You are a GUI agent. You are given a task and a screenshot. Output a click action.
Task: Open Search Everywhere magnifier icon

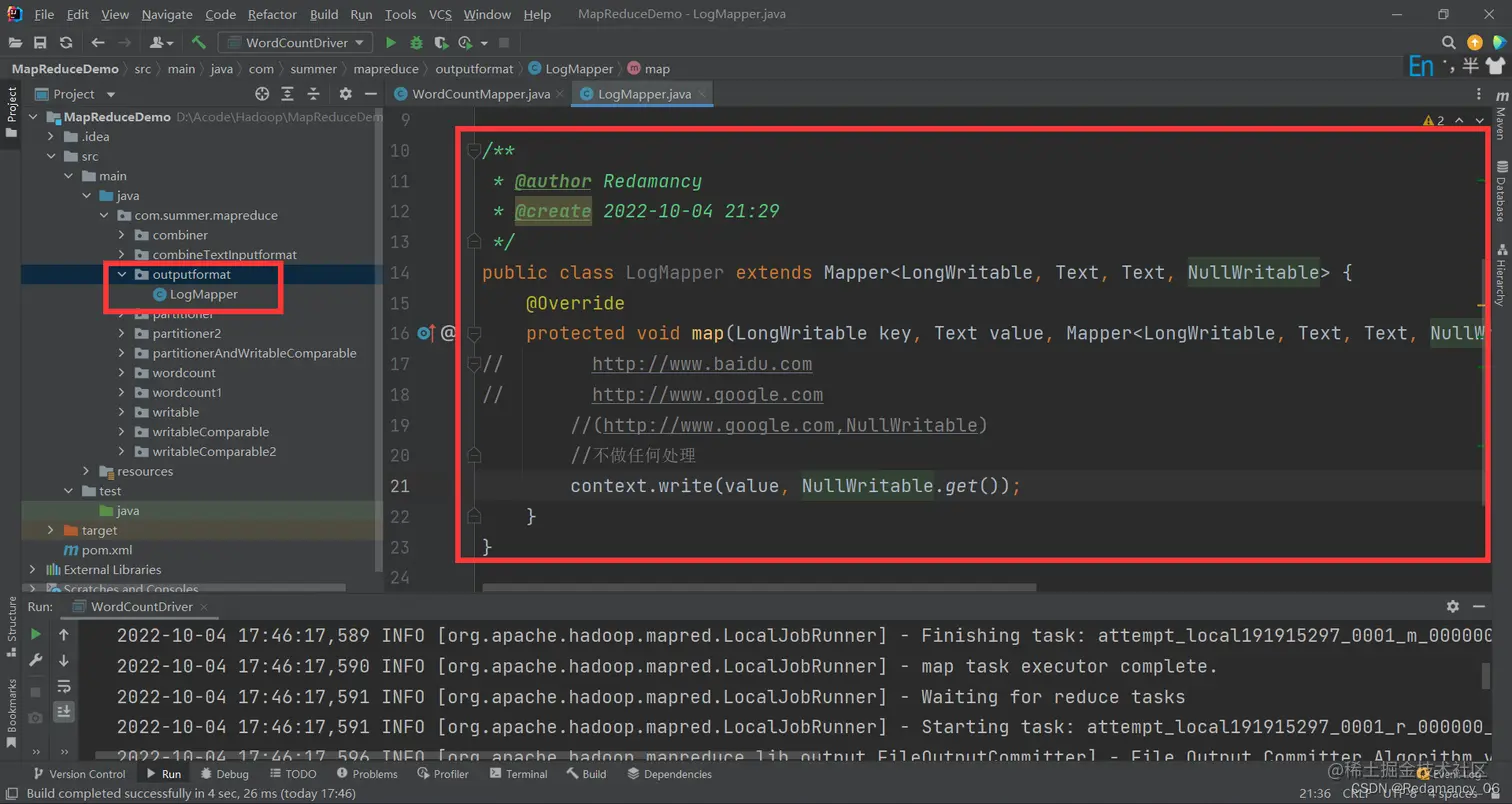coord(1449,42)
